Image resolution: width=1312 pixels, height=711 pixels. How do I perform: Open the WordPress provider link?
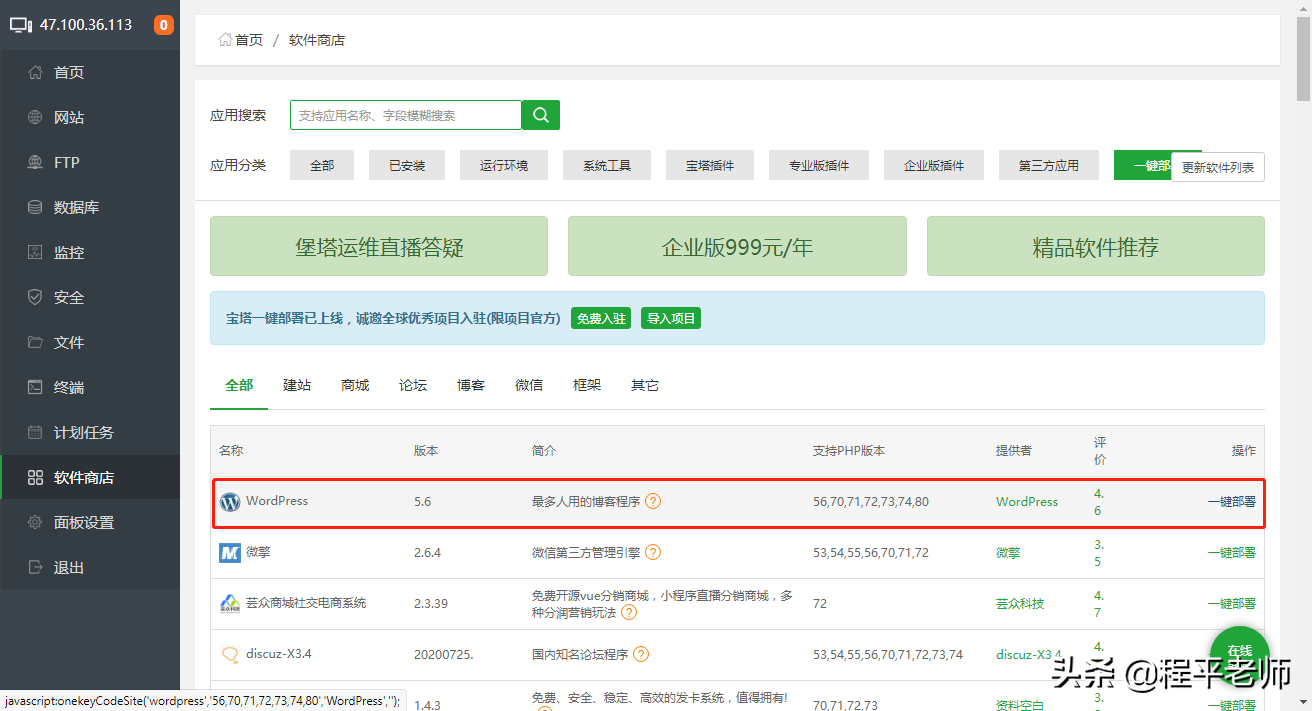(x=1027, y=501)
